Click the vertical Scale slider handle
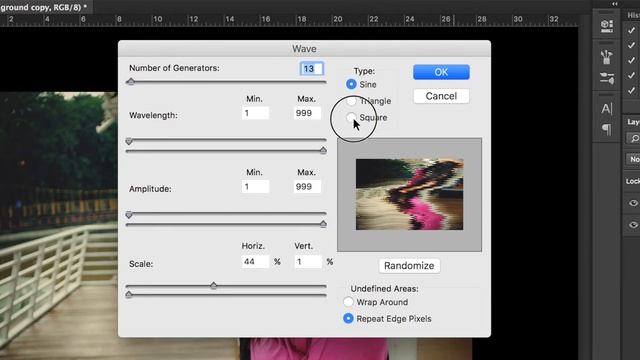Image resolution: width=640 pixels, height=360 pixels. coord(129,294)
